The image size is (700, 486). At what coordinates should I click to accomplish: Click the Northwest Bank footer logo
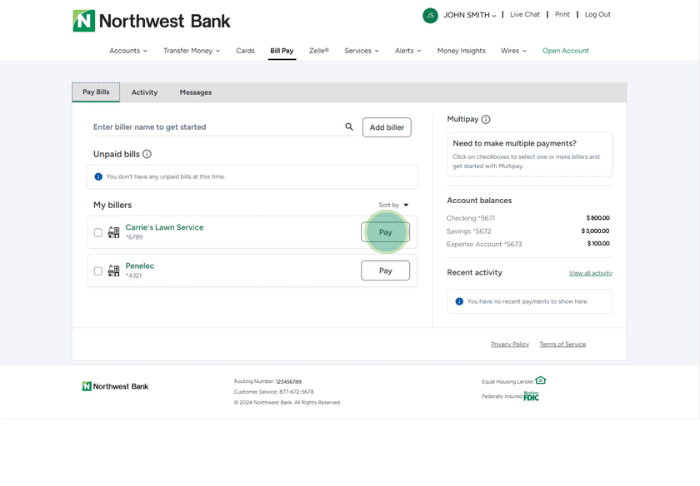(115, 386)
